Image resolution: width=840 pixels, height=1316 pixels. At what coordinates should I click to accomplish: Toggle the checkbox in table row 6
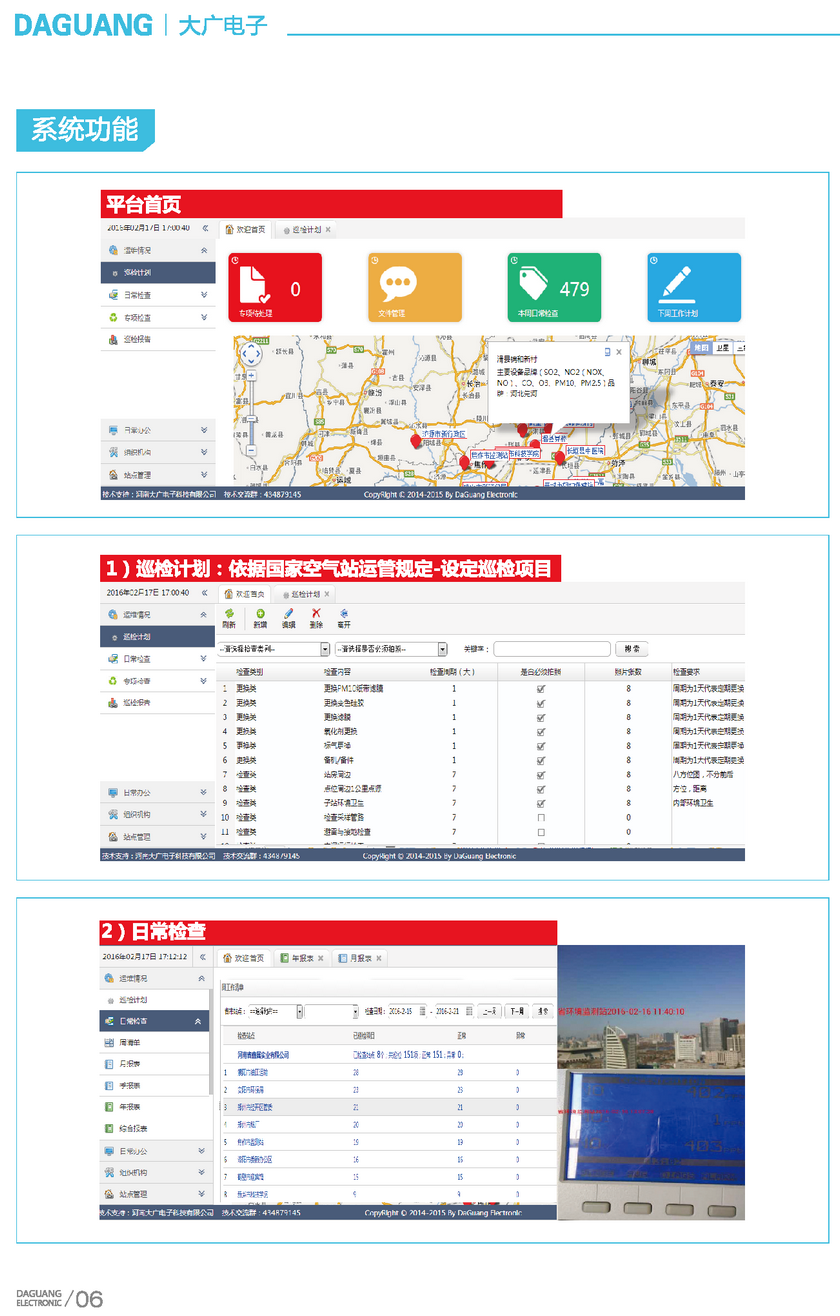tap(541, 760)
